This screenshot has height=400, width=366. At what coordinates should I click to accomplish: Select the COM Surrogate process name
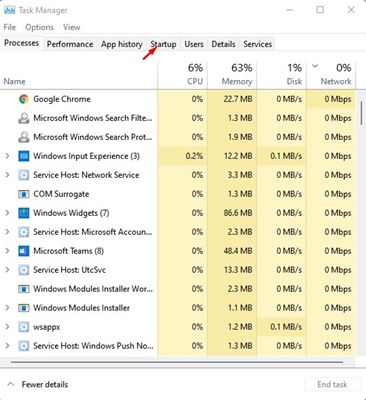pos(61,194)
